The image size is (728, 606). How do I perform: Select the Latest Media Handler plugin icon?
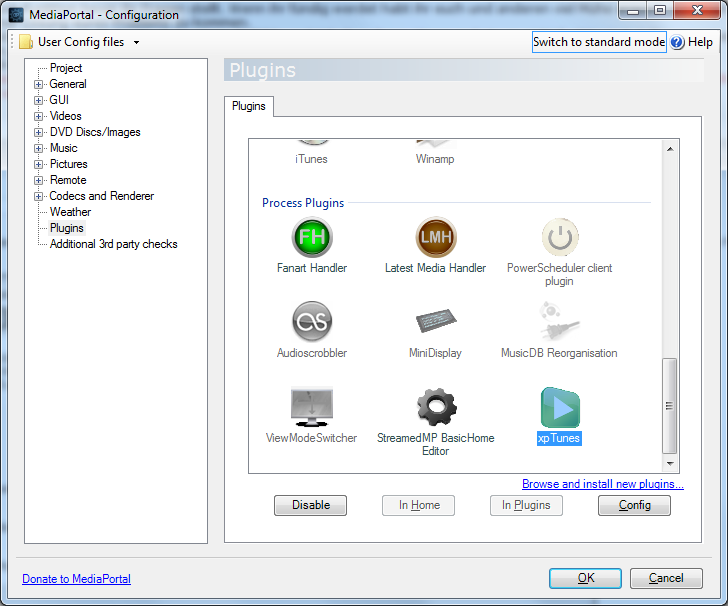coord(436,237)
